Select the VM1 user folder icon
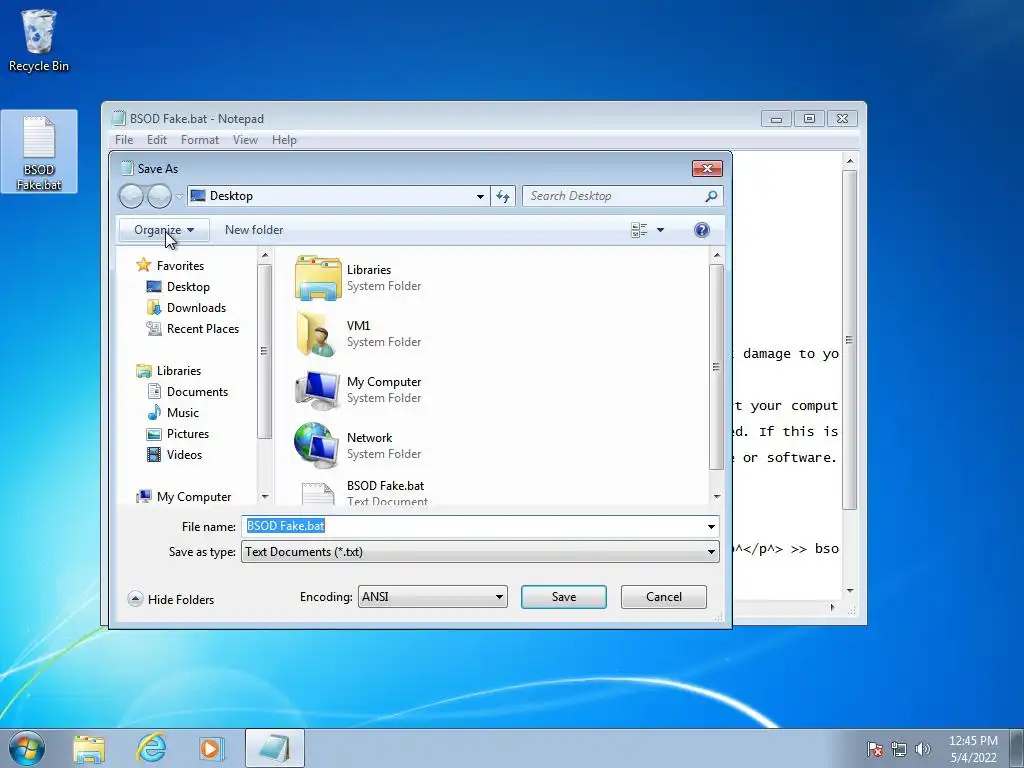Image resolution: width=1024 pixels, height=768 pixels. (317, 334)
